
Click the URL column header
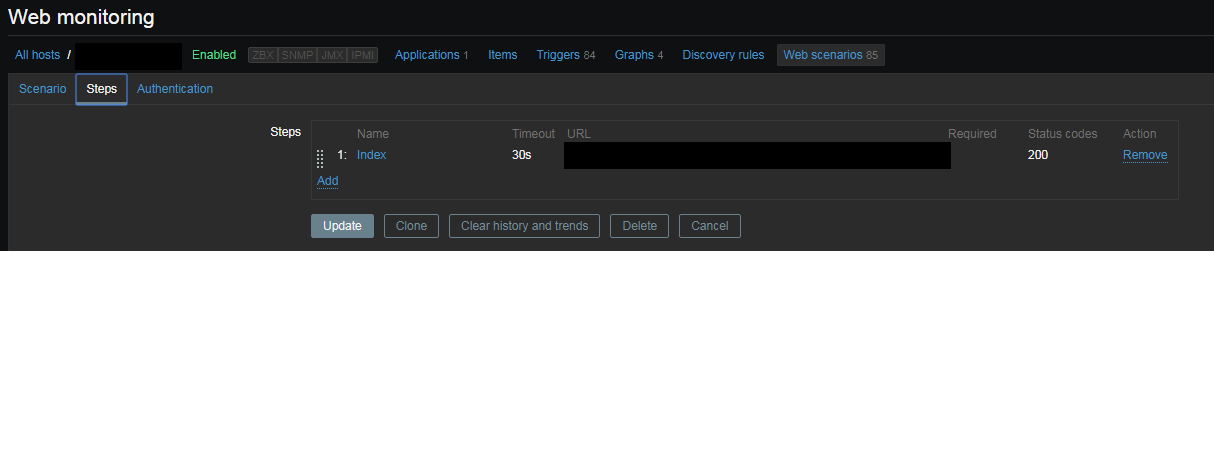579,134
